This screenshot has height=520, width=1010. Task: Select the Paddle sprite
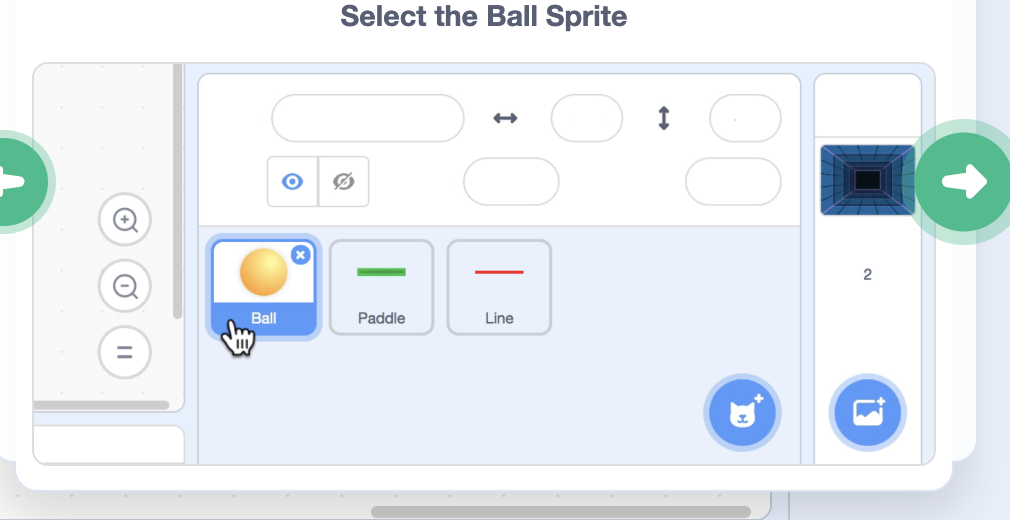click(x=381, y=287)
